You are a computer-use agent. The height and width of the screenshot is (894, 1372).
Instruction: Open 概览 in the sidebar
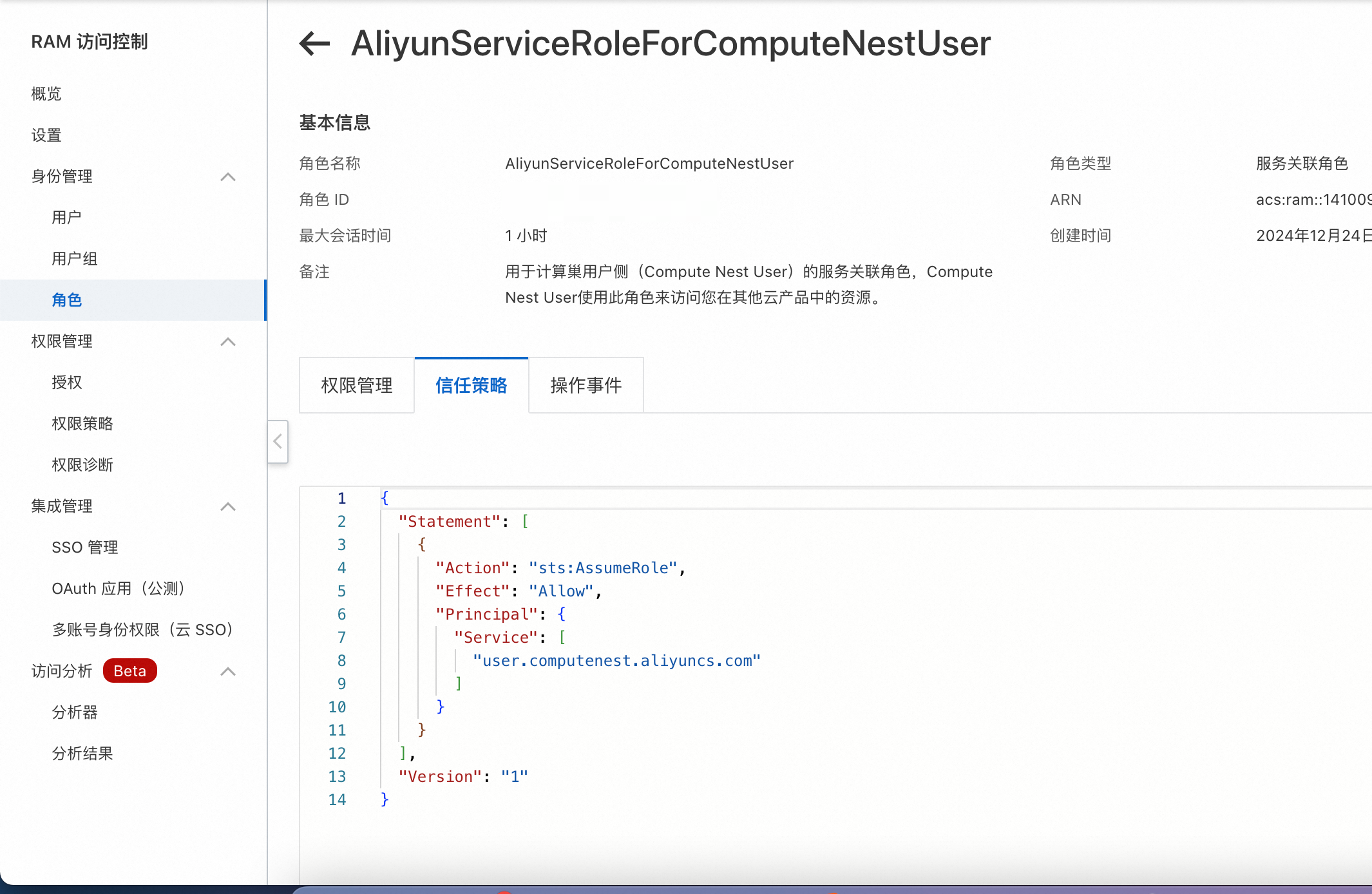tap(46, 94)
